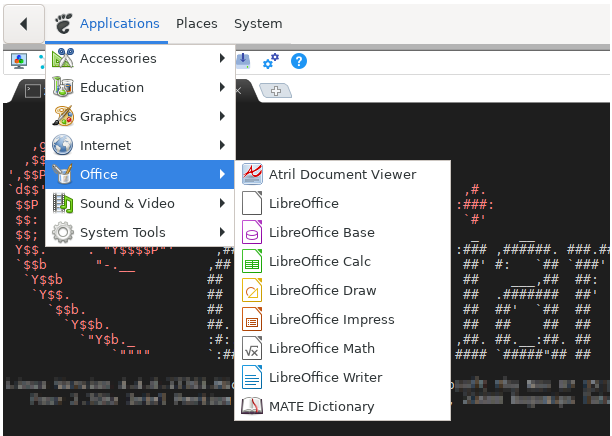Click the Sound & Video film icon
Screen dimensions: 612x436
coord(63,203)
